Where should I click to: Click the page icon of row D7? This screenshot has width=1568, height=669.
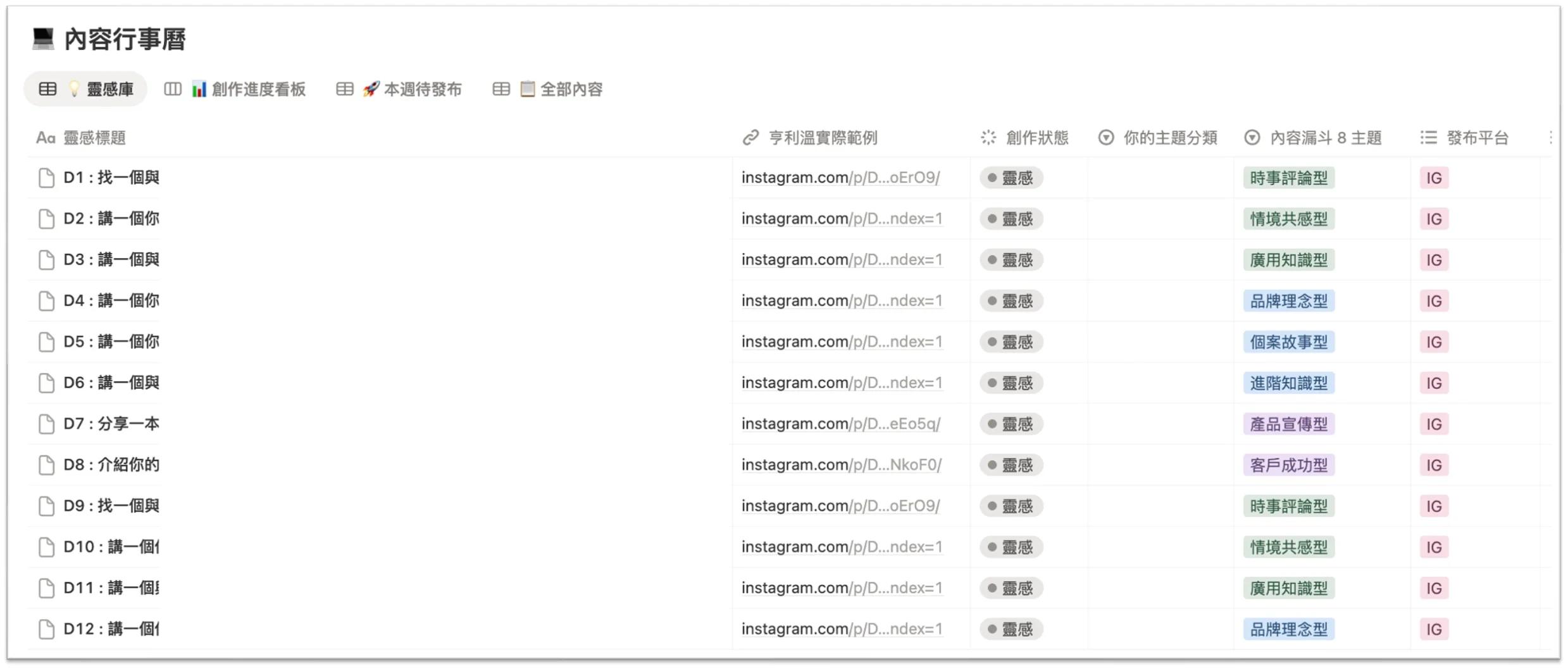coord(46,424)
